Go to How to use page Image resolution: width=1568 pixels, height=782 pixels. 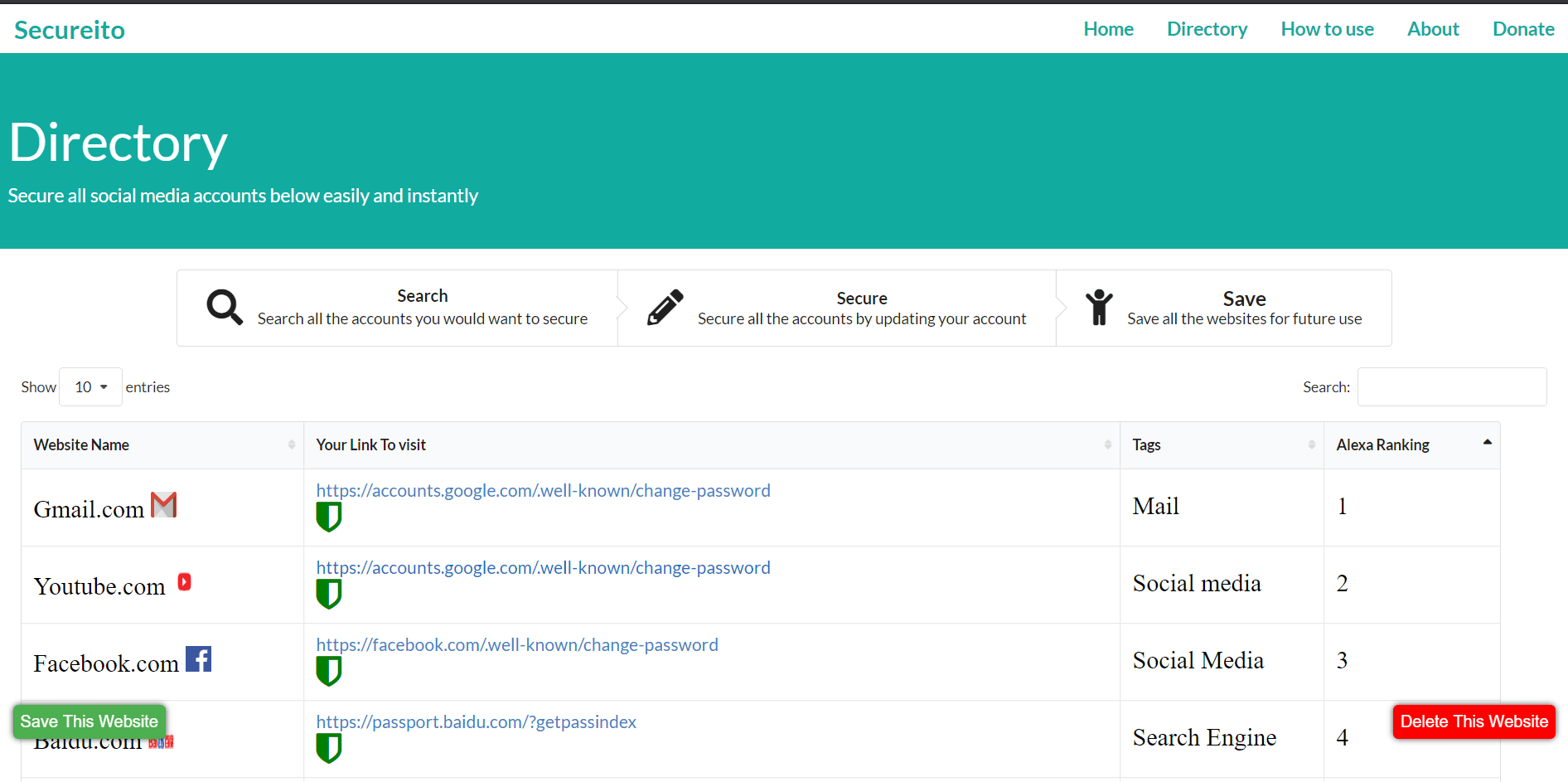pos(1327,29)
